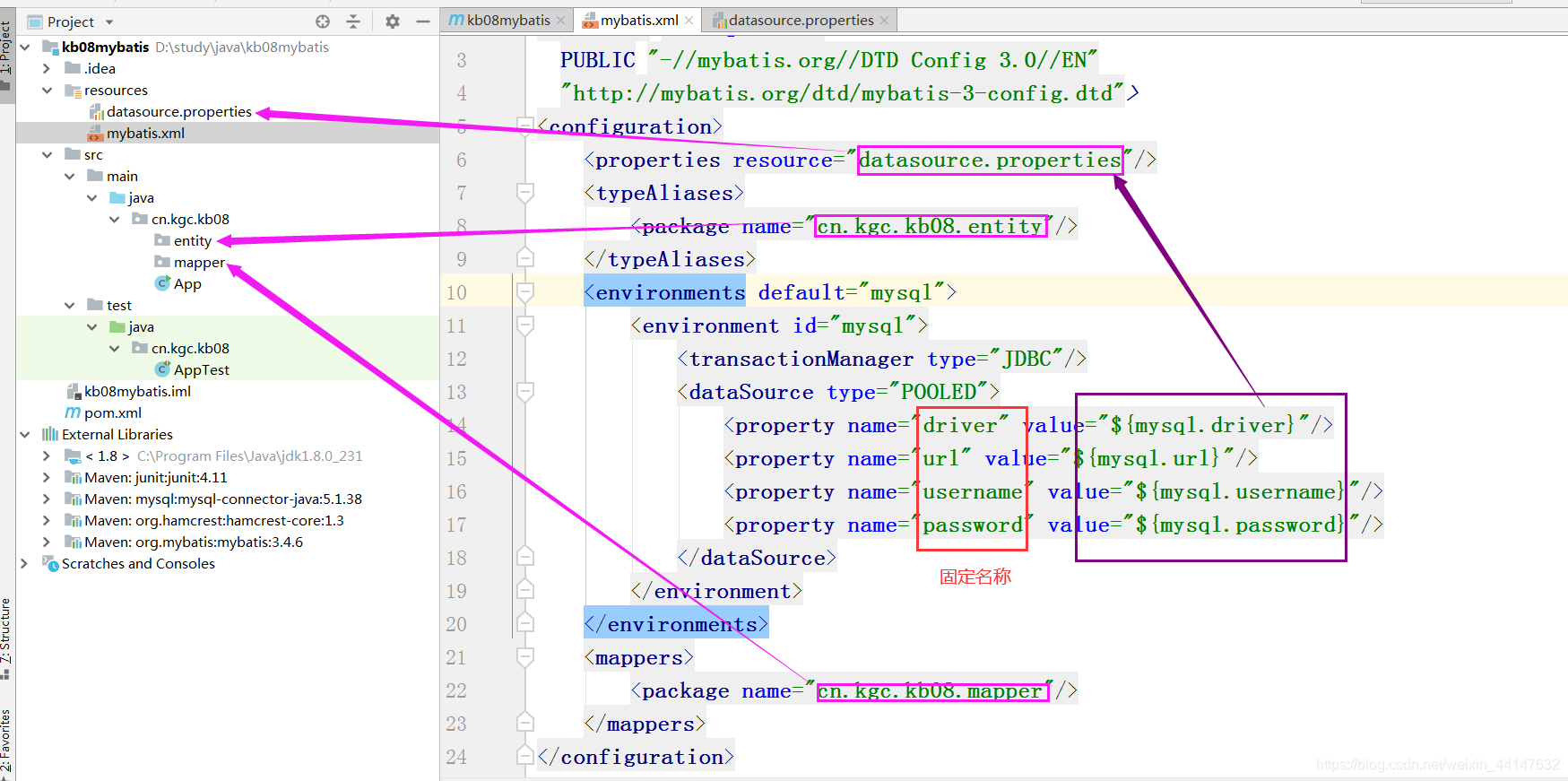
Task: Fold the typeAliases tag on line 7
Action: click(525, 192)
